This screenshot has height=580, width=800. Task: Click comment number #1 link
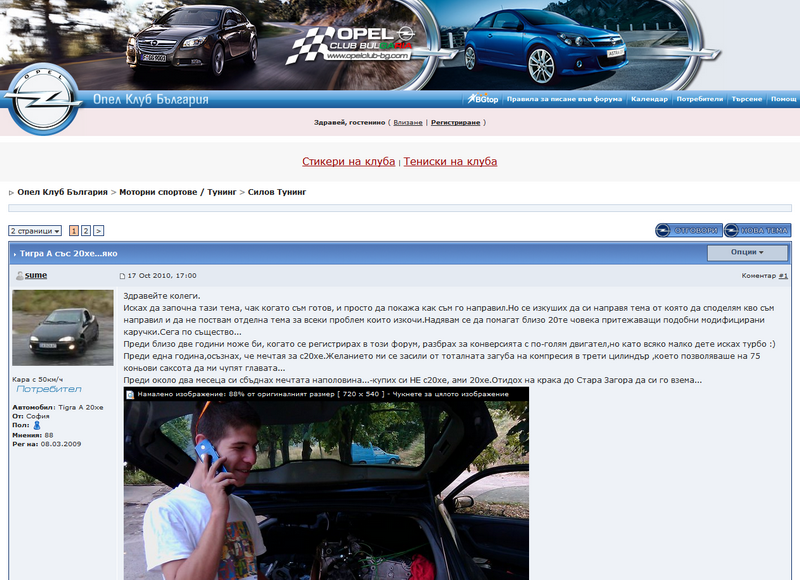(783, 276)
